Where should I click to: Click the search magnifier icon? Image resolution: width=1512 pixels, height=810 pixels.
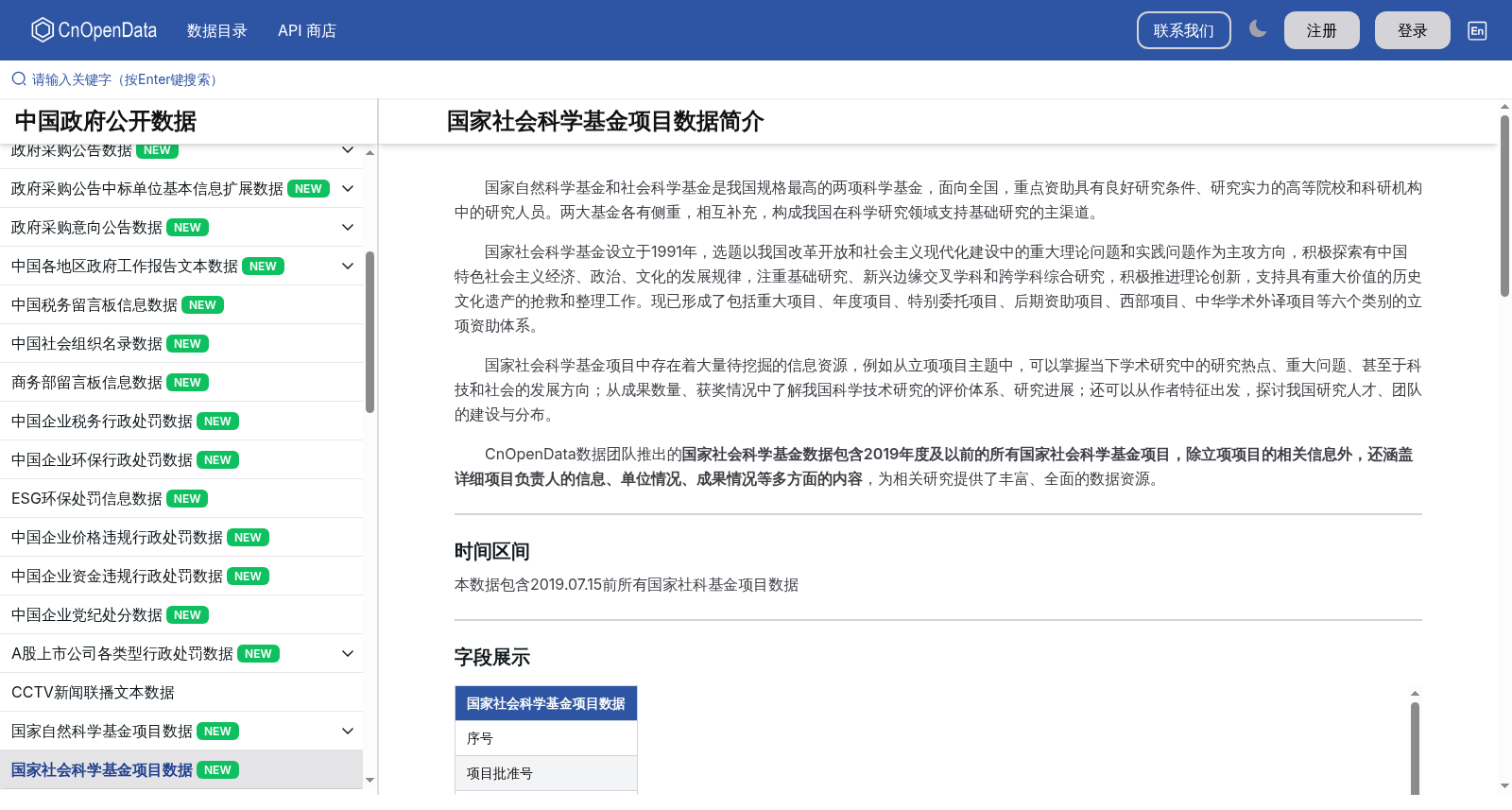click(x=19, y=79)
